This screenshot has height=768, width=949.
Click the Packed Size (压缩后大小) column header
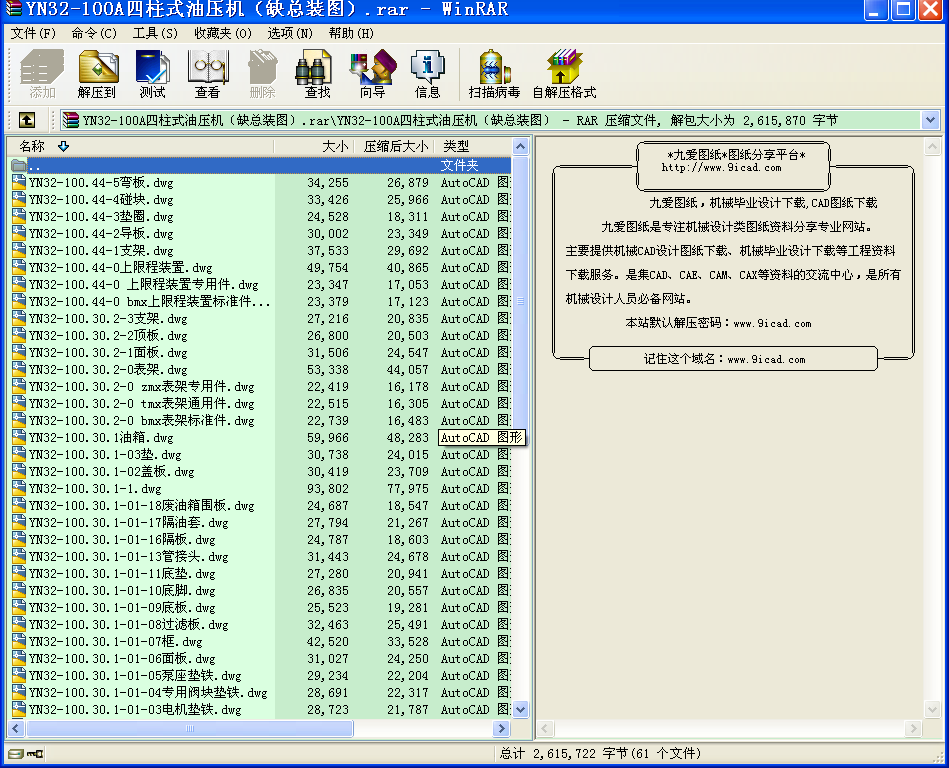click(x=395, y=146)
